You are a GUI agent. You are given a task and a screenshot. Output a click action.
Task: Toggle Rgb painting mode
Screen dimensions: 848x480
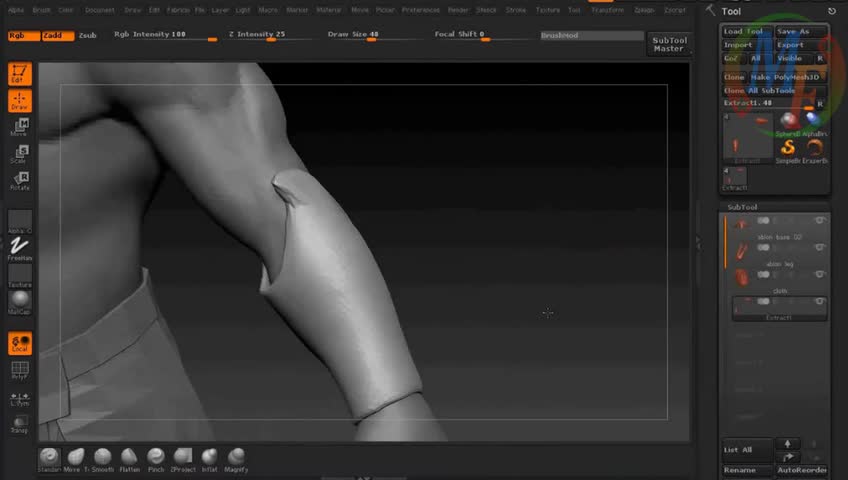[24, 36]
